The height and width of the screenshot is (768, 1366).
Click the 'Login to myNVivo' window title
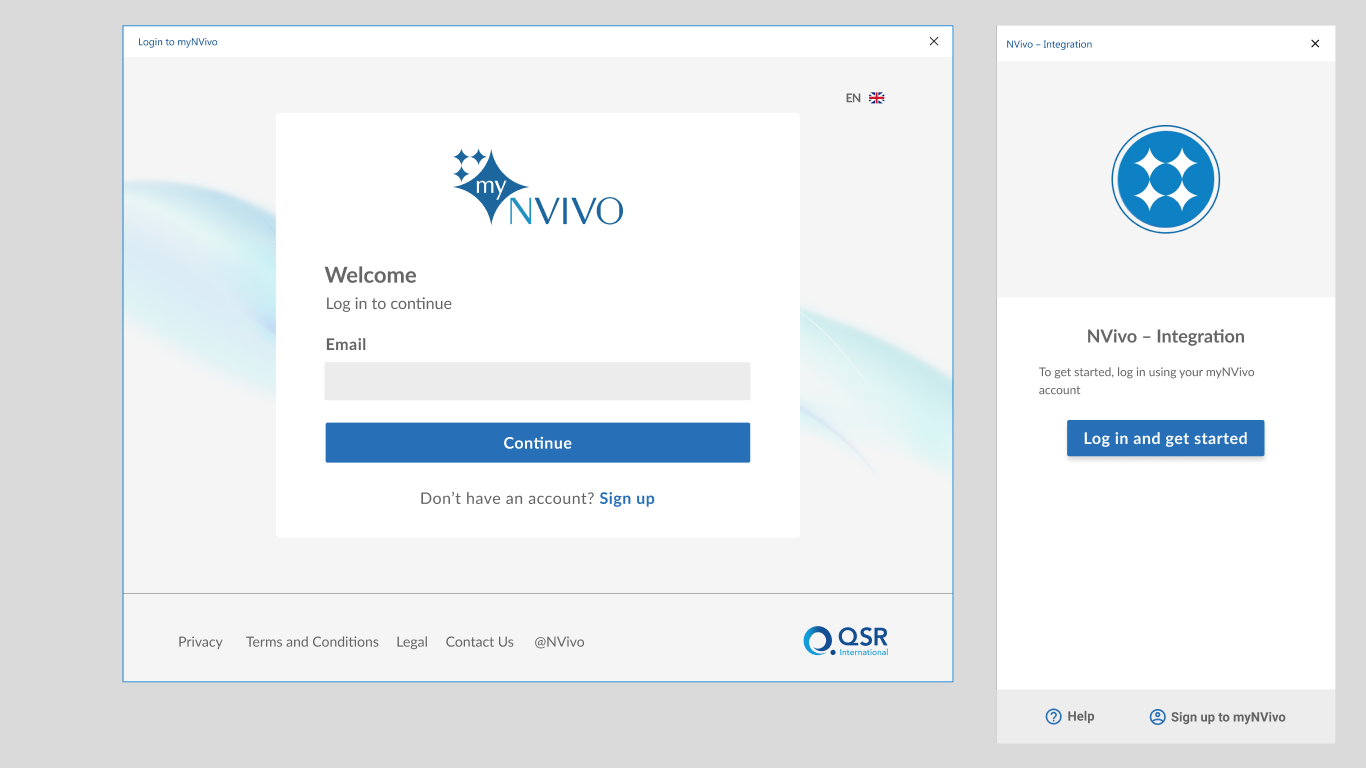tap(178, 42)
